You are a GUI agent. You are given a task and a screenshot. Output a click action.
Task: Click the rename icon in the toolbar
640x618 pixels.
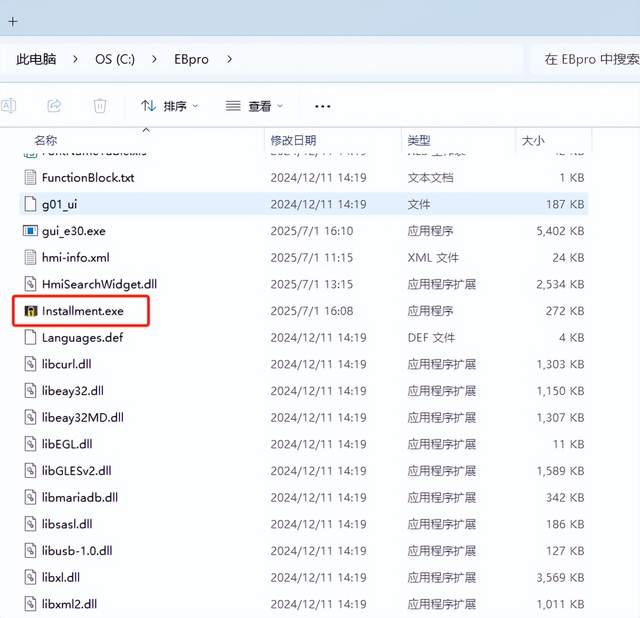(8, 105)
